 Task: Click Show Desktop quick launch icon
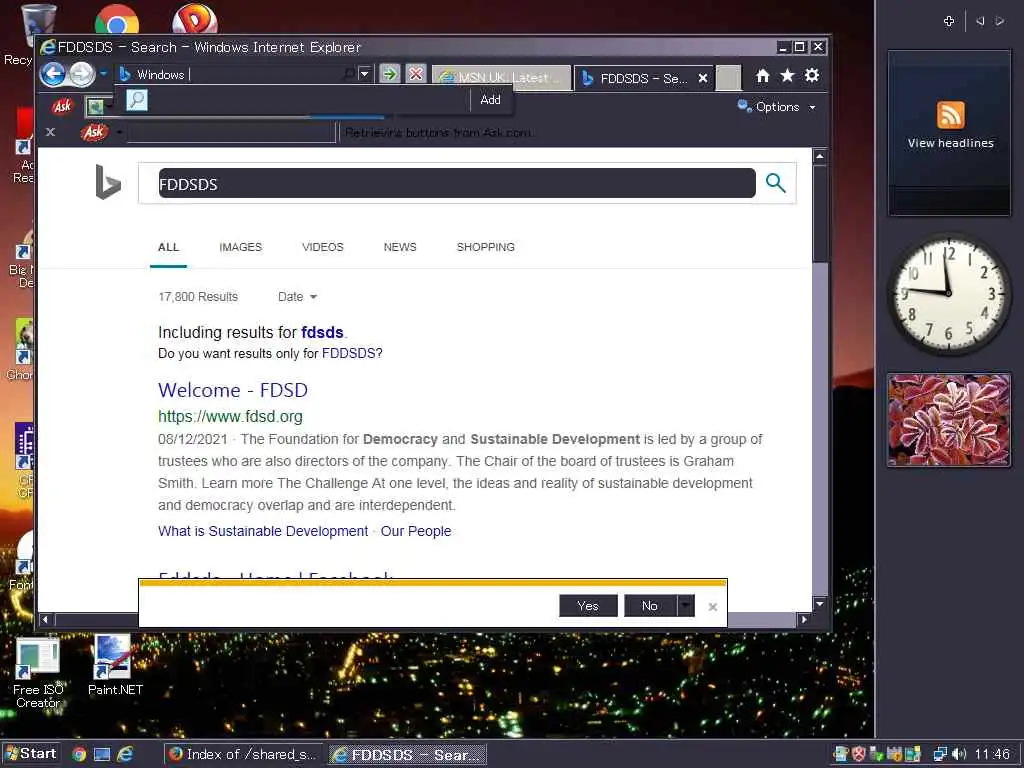click(x=102, y=755)
